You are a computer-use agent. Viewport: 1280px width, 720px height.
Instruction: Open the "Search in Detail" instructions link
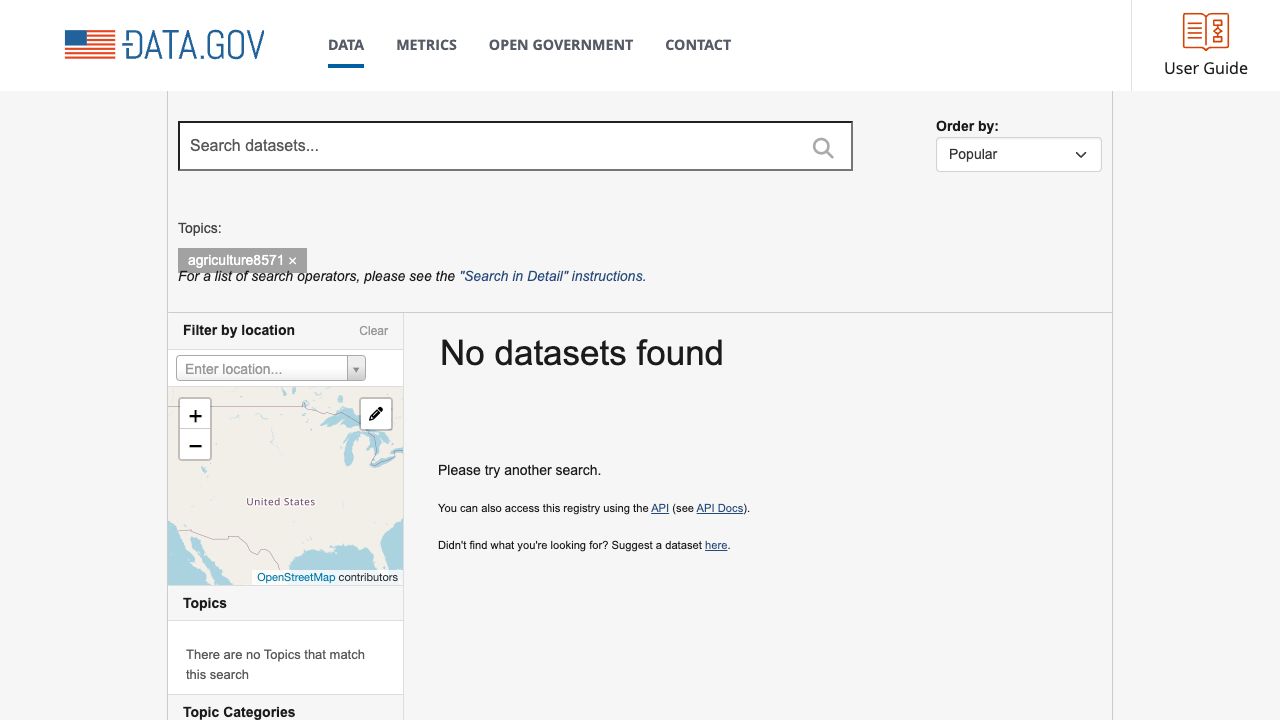click(x=552, y=276)
